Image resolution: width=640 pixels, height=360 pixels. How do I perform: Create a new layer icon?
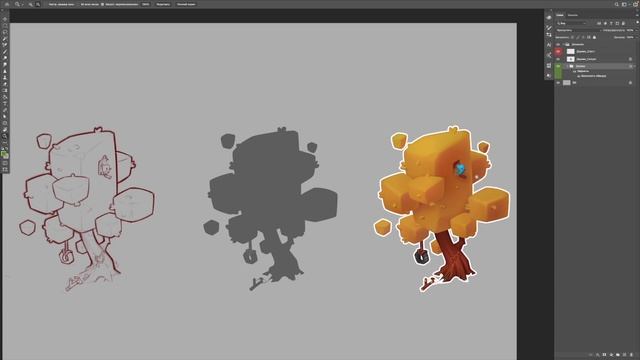point(624,355)
